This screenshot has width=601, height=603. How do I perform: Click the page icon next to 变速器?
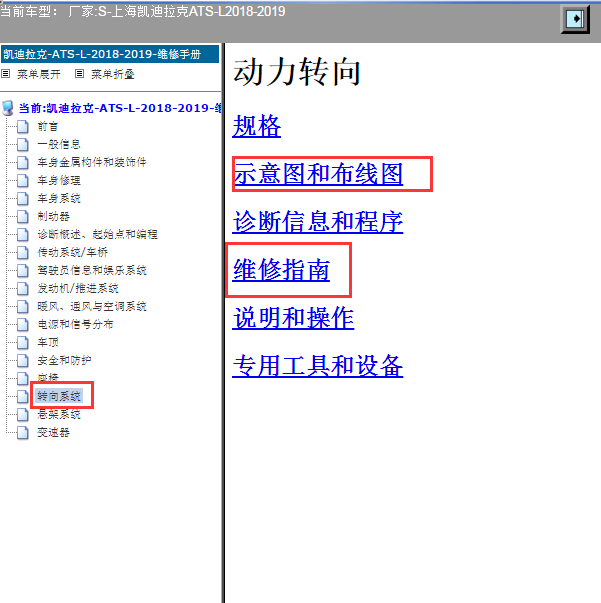(23, 432)
